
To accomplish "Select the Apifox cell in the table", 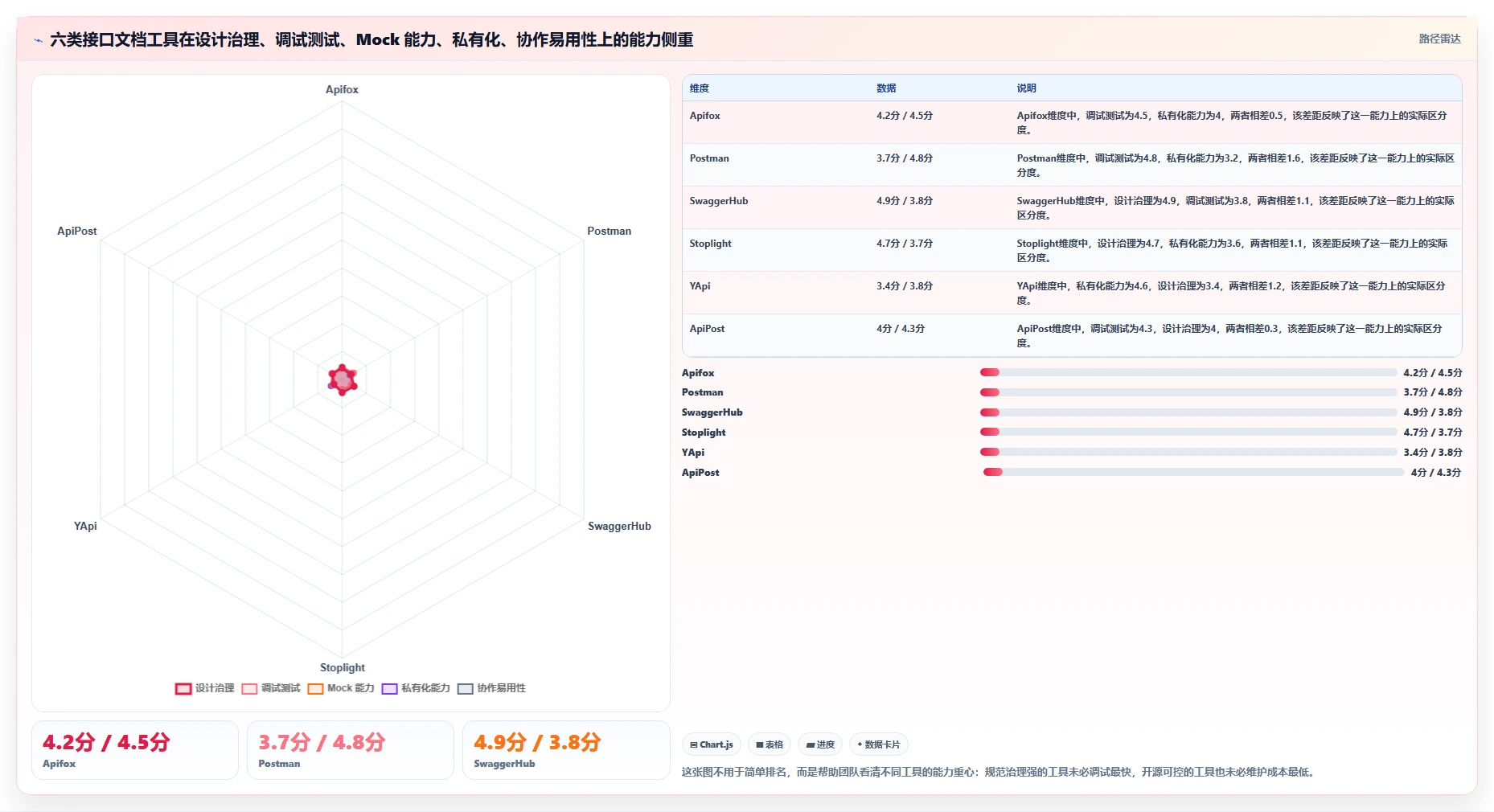I will pyautogui.click(x=704, y=116).
